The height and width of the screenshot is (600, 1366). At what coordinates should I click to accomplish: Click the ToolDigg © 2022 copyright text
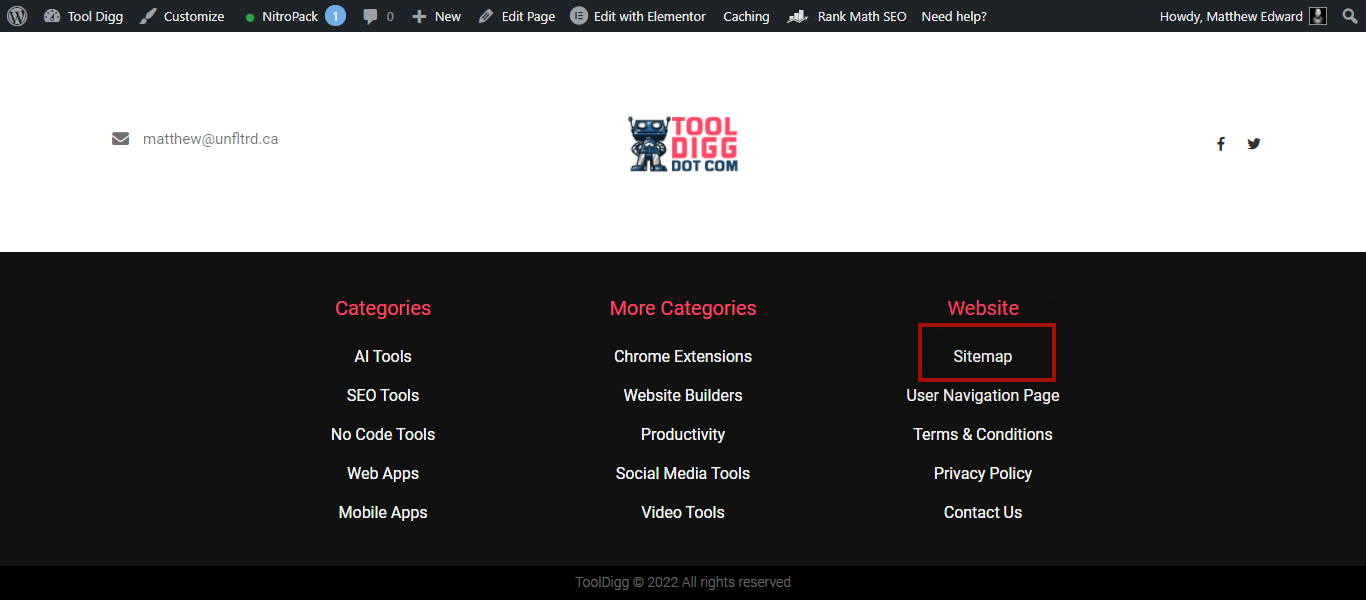[x=683, y=582]
